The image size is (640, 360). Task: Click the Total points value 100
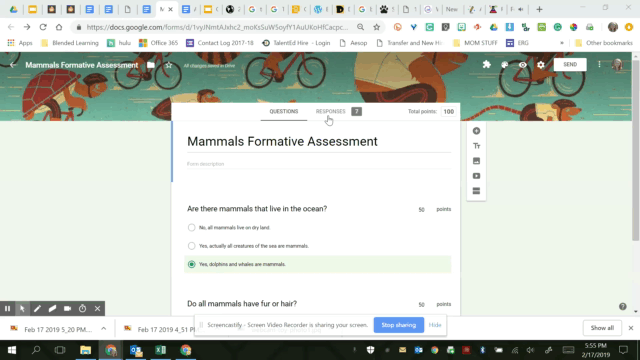[448, 111]
